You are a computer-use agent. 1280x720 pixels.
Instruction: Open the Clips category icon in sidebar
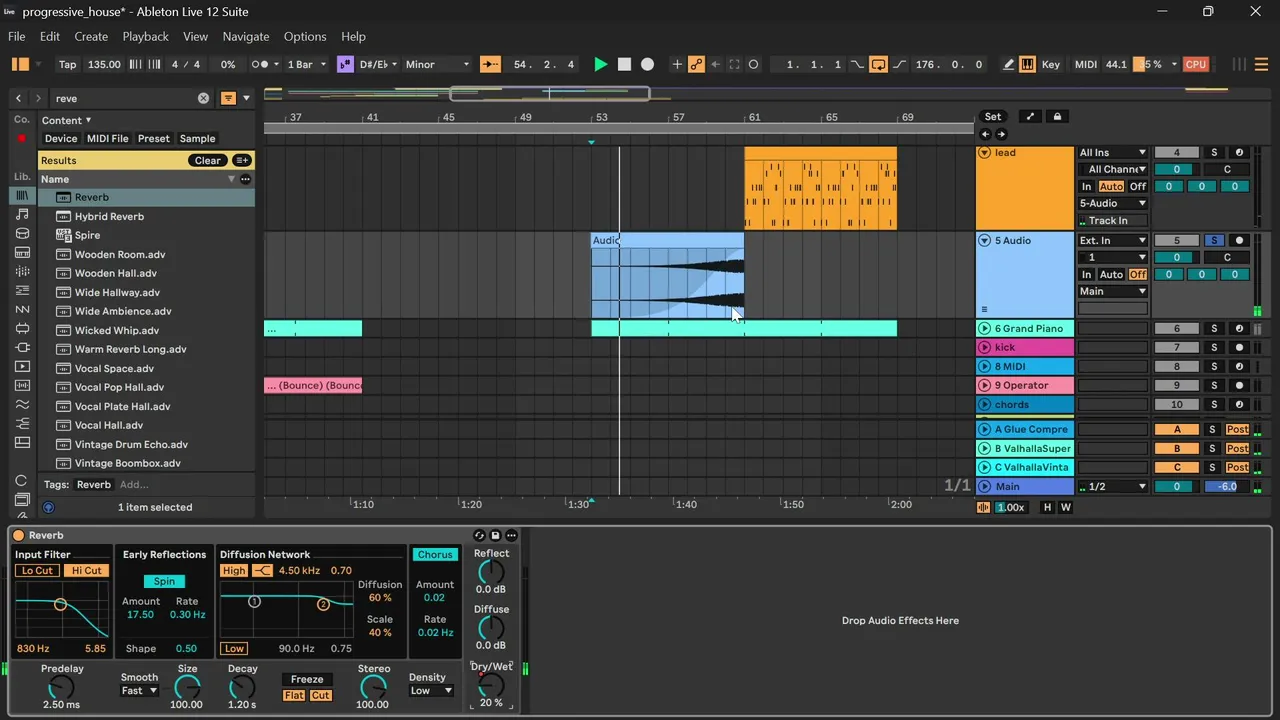(x=22, y=367)
